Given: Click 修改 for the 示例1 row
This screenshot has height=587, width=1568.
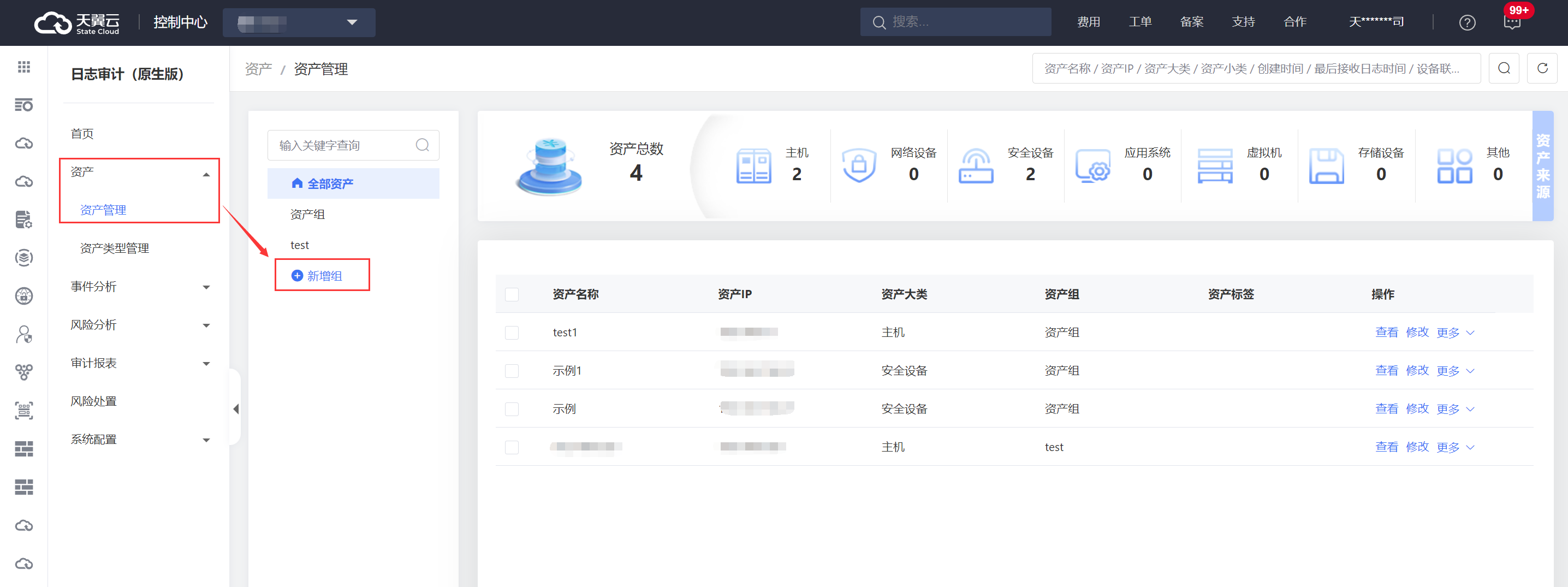Looking at the screenshot, I should click(x=1417, y=370).
